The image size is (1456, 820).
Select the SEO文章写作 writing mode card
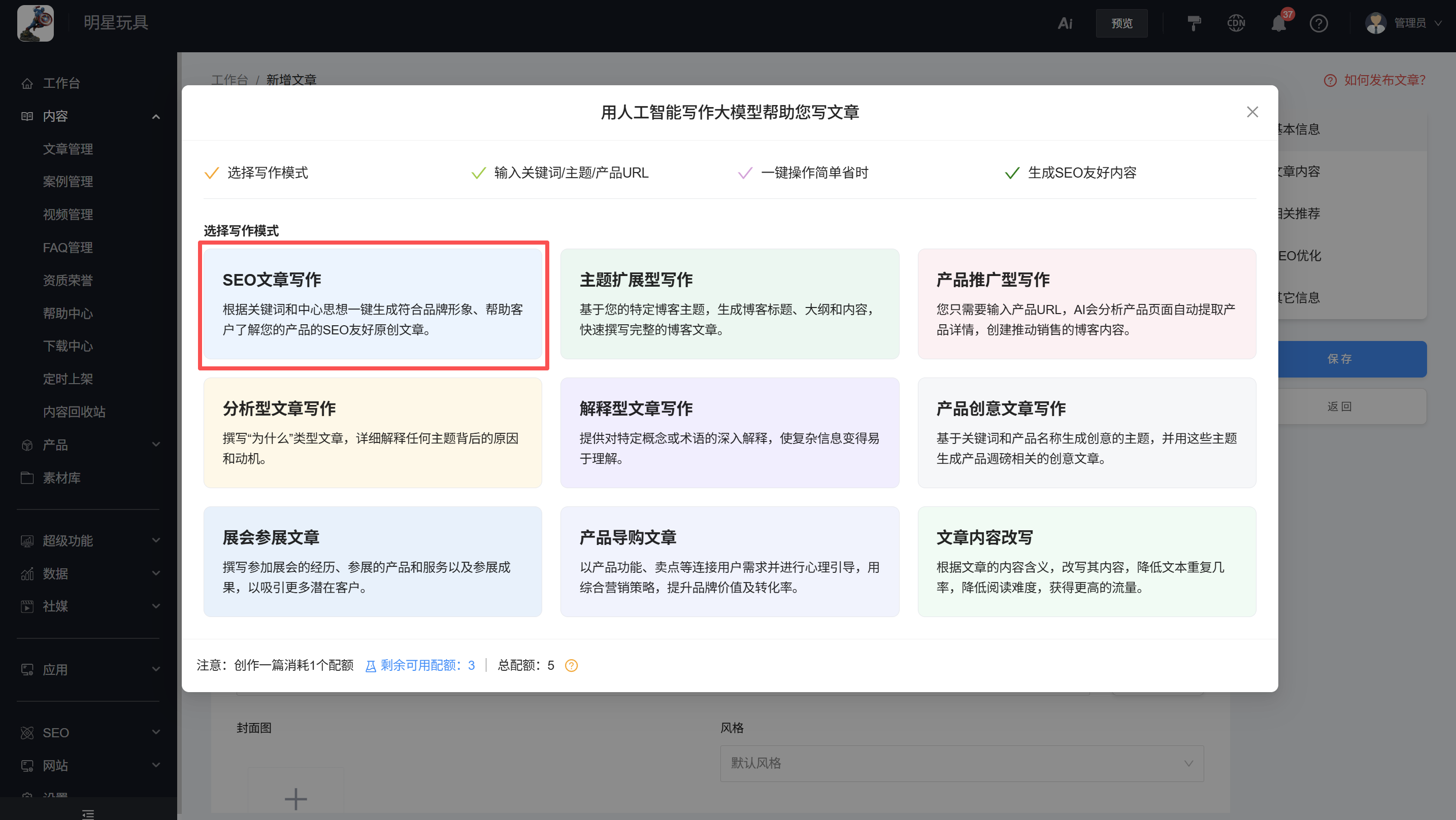pos(373,304)
